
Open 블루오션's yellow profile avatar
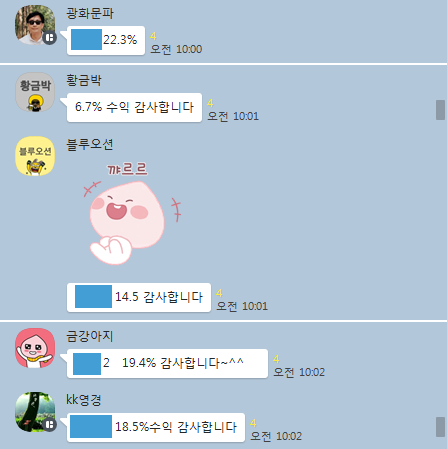[x=35, y=156]
